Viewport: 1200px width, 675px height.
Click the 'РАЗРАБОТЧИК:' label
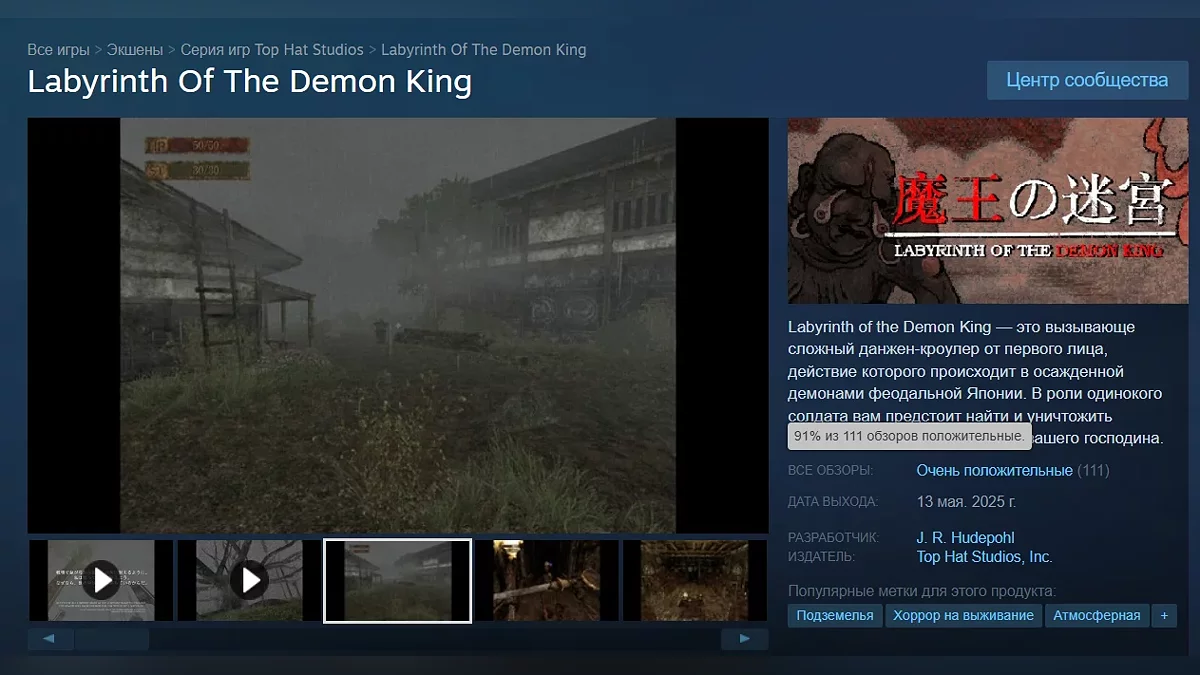click(x=833, y=538)
